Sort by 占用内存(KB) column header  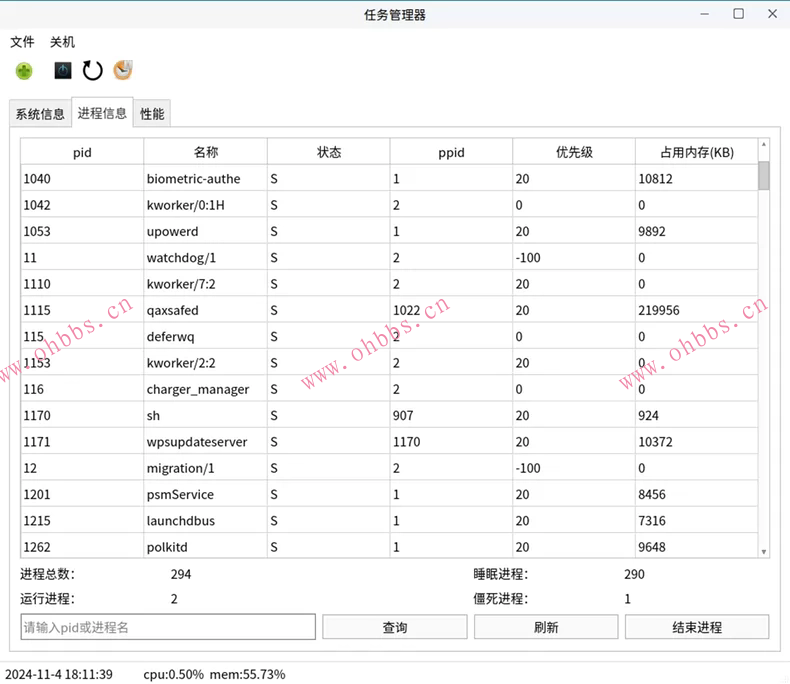(697, 152)
